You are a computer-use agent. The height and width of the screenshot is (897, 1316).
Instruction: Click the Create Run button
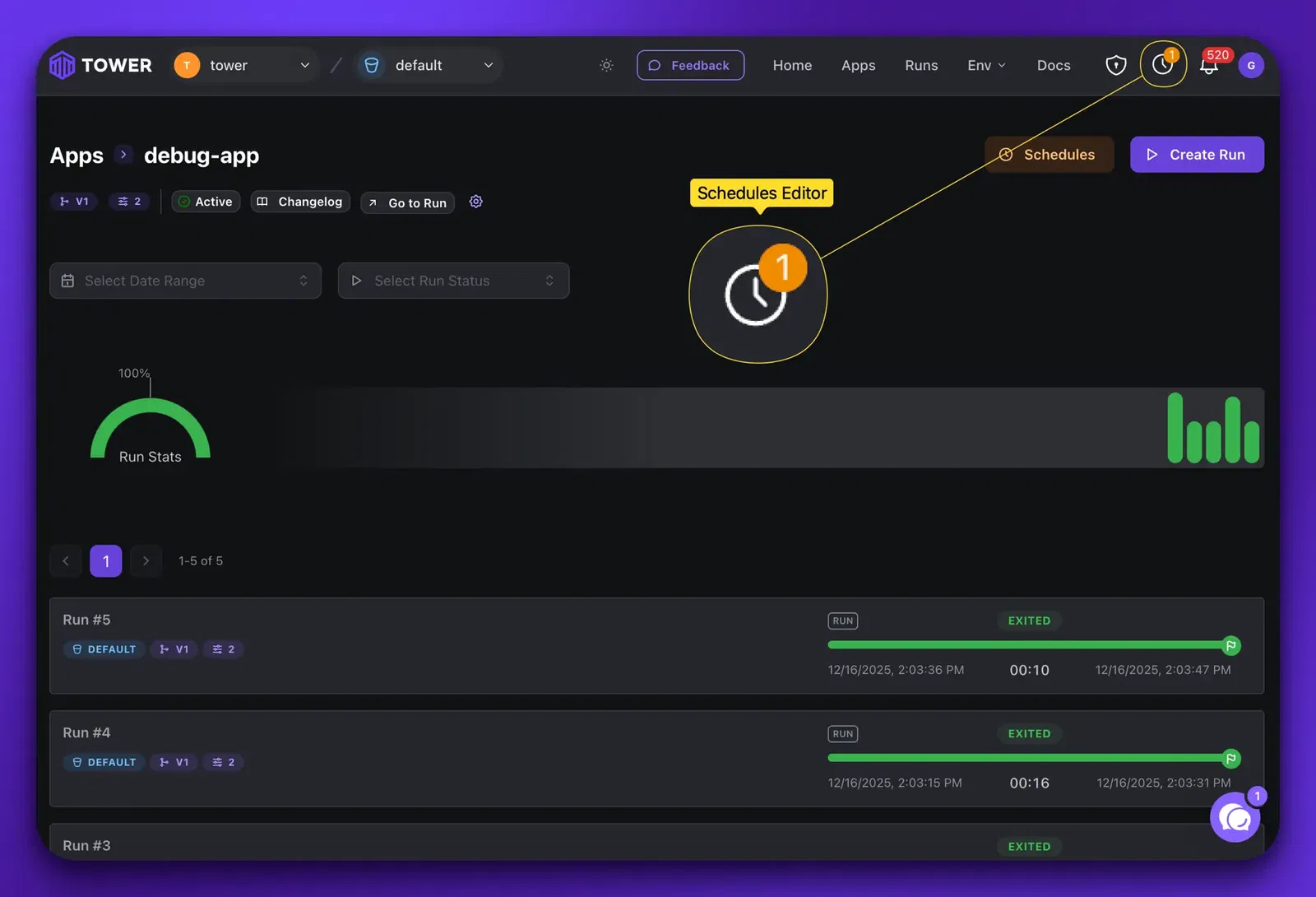coord(1197,154)
